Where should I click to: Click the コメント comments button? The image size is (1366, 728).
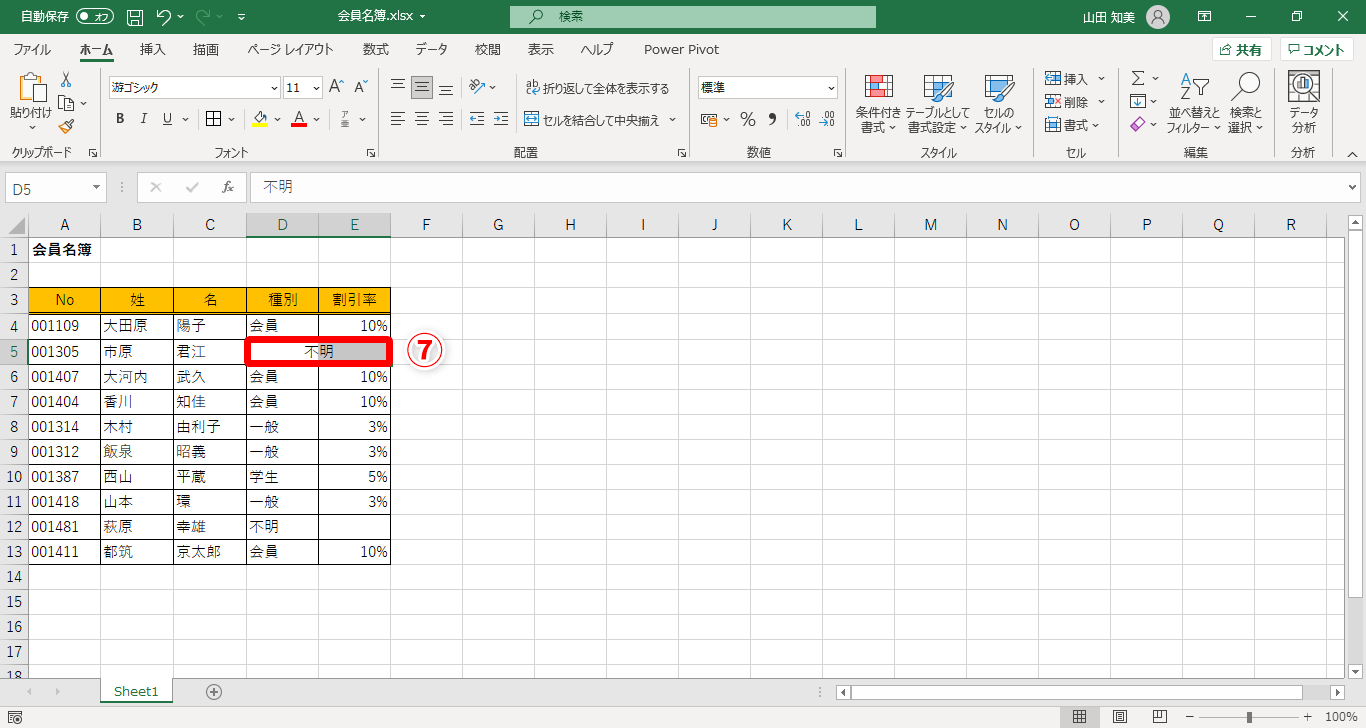click(1317, 50)
